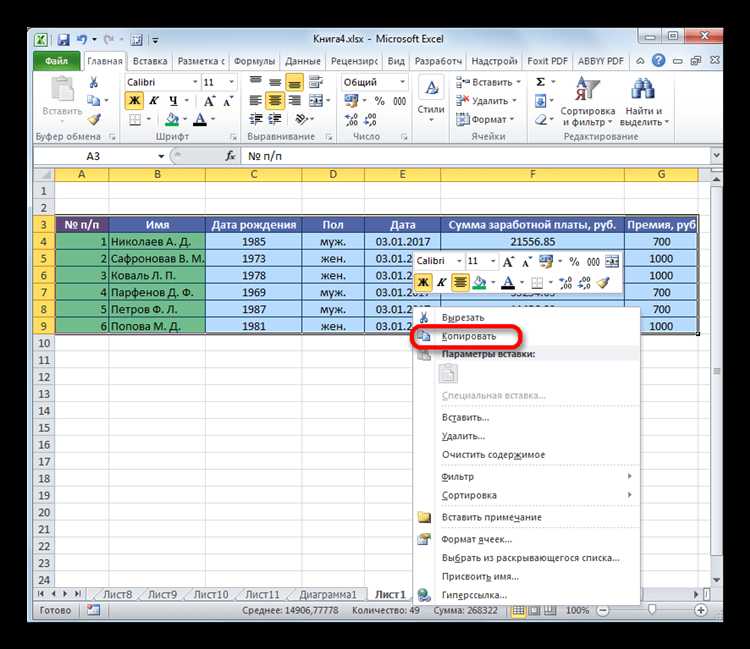Align text left in ribbon
Viewport: 750px width, 649px height.
pyautogui.click(x=256, y=100)
